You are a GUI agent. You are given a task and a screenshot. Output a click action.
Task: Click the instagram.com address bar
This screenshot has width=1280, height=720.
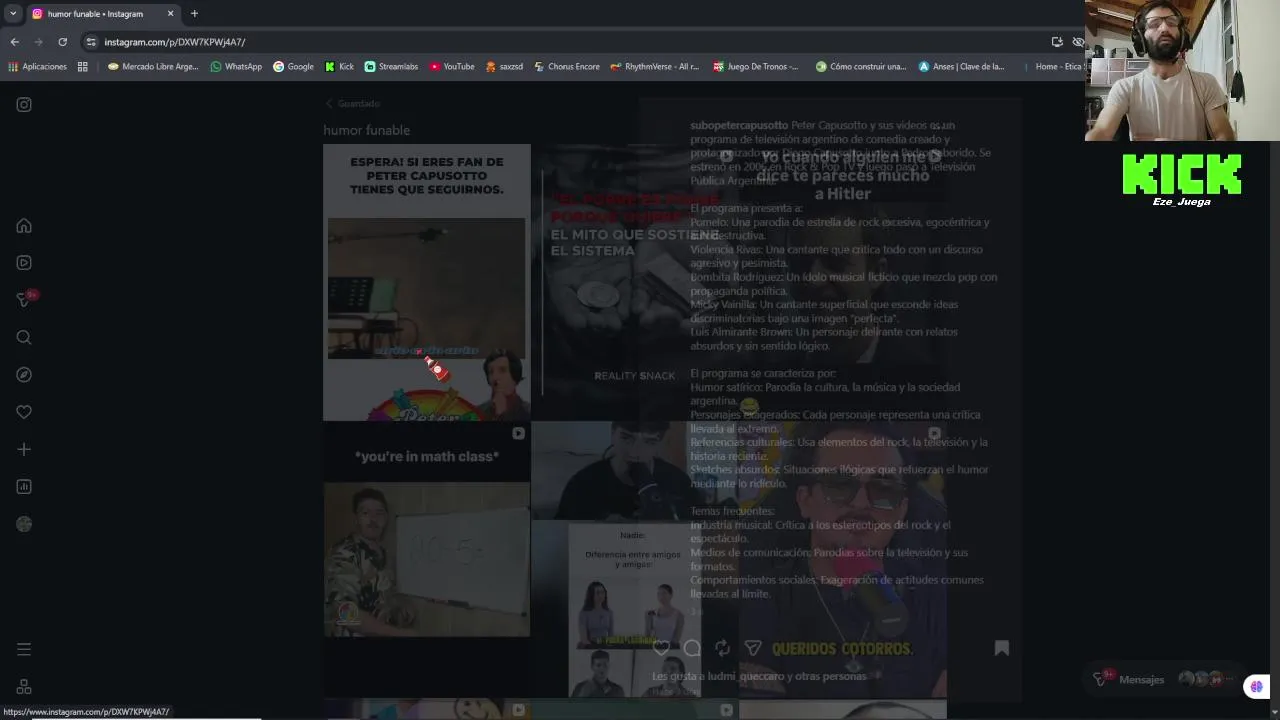click(x=570, y=42)
